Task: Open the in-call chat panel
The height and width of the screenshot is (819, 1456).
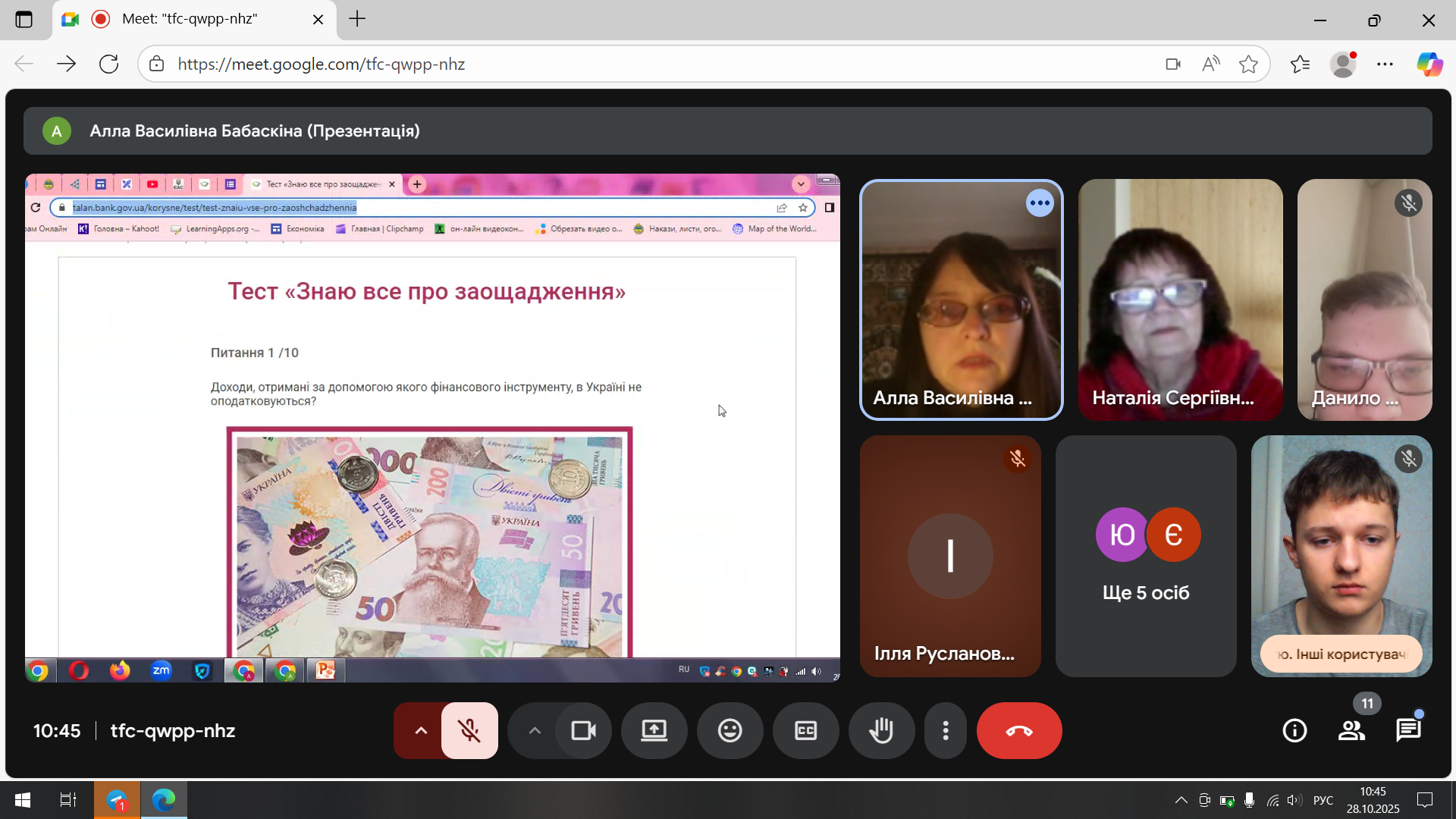Action: [x=1408, y=730]
